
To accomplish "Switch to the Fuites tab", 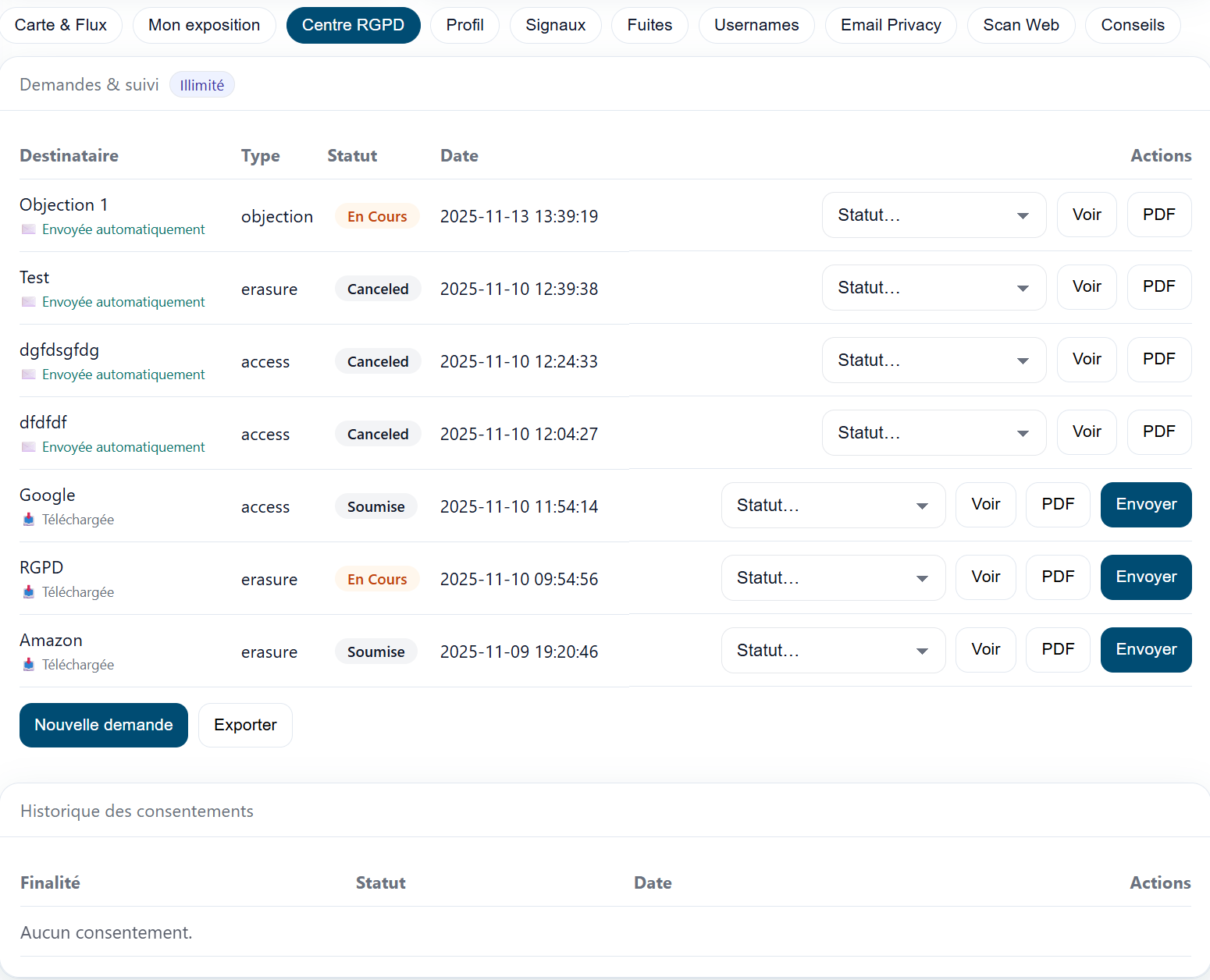I will [x=649, y=25].
